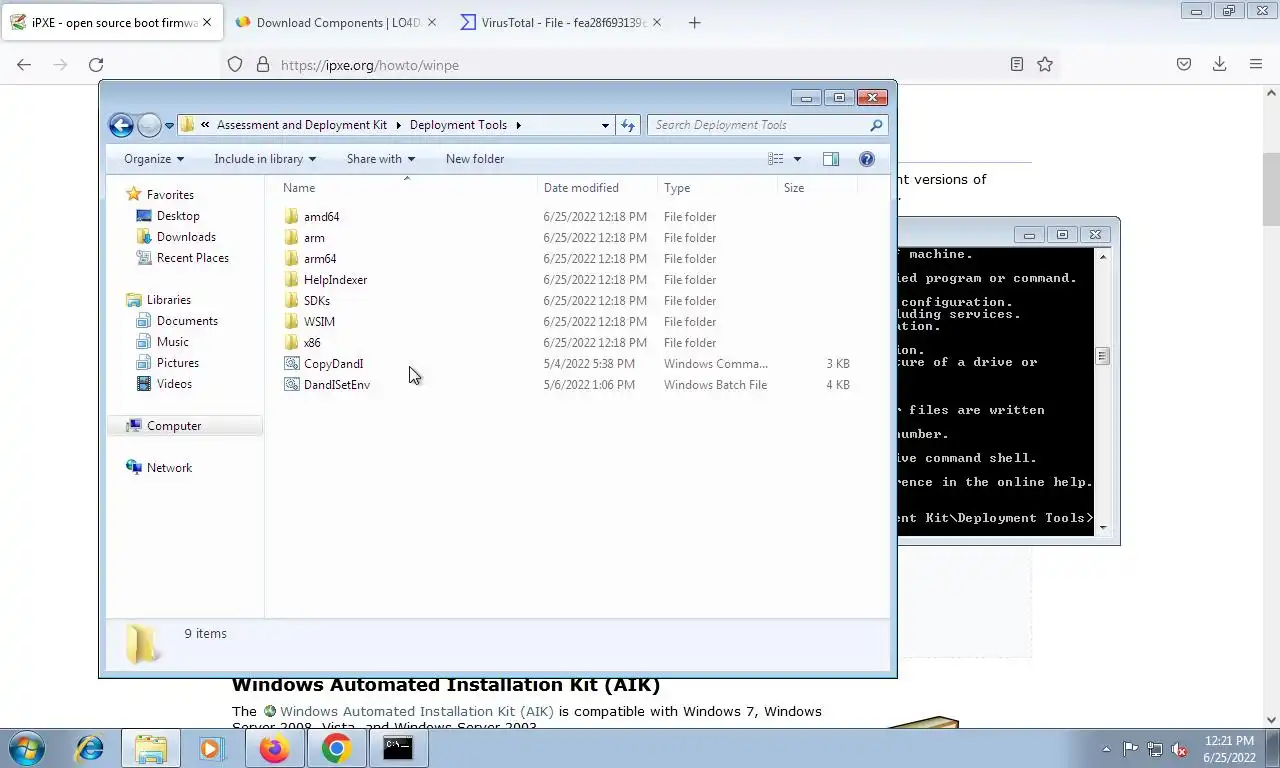Open Firefox downloads panel
Image resolution: width=1280 pixels, height=768 pixels.
coord(1219,65)
